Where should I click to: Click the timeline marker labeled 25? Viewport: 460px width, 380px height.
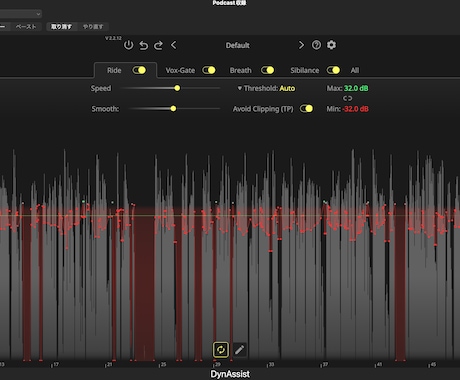point(163,365)
